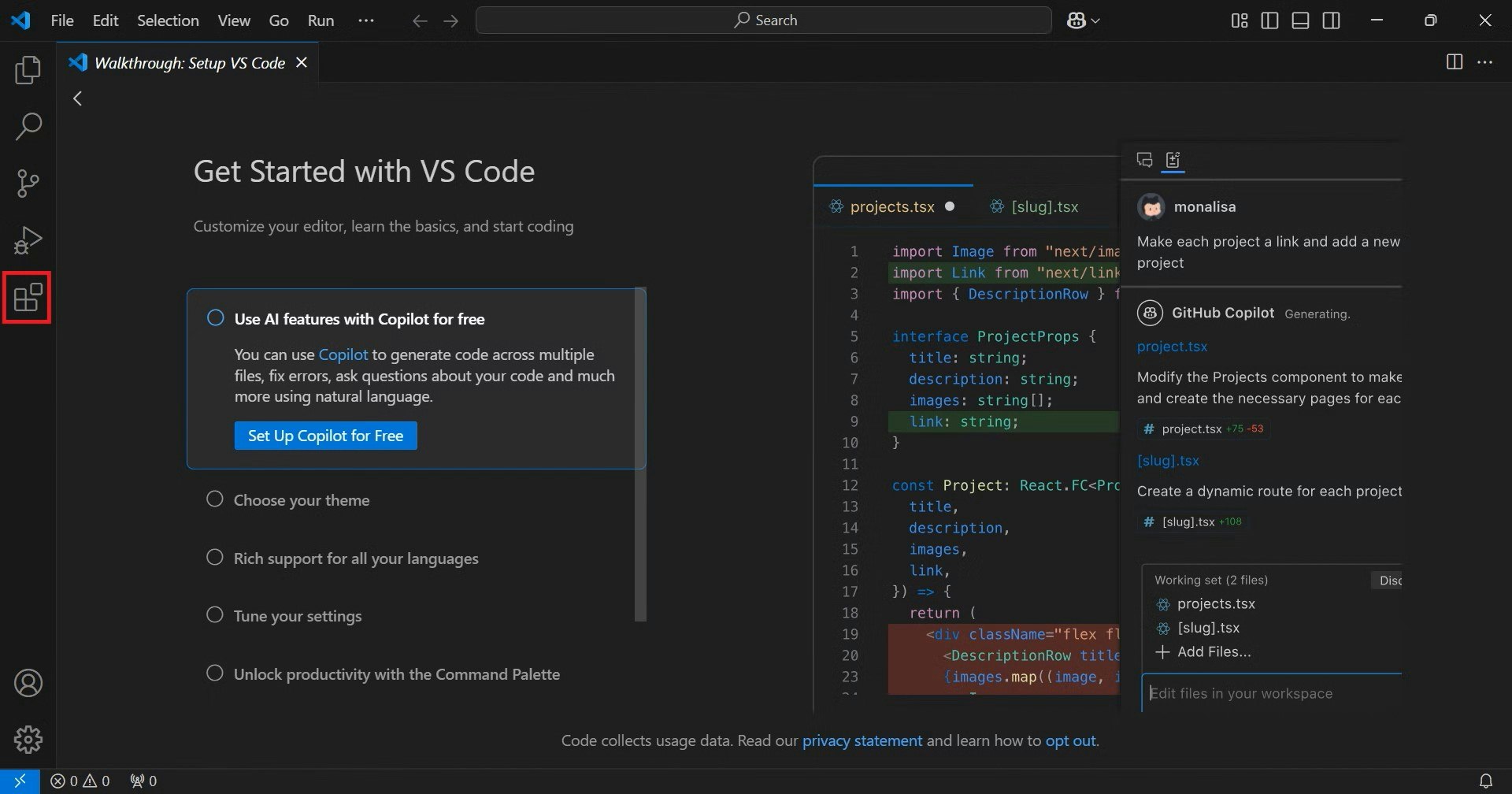Open the Run and Debug view
Screen dimensions: 1512x794
coord(28,240)
